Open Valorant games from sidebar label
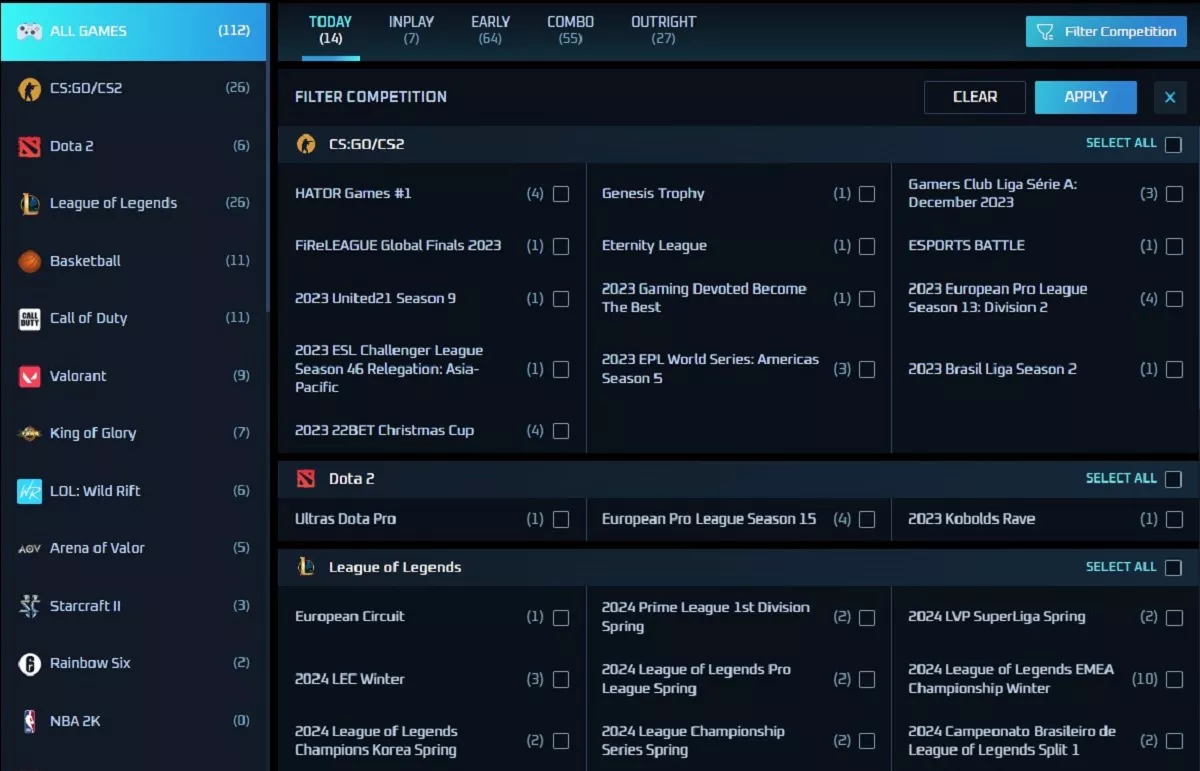 [78, 376]
